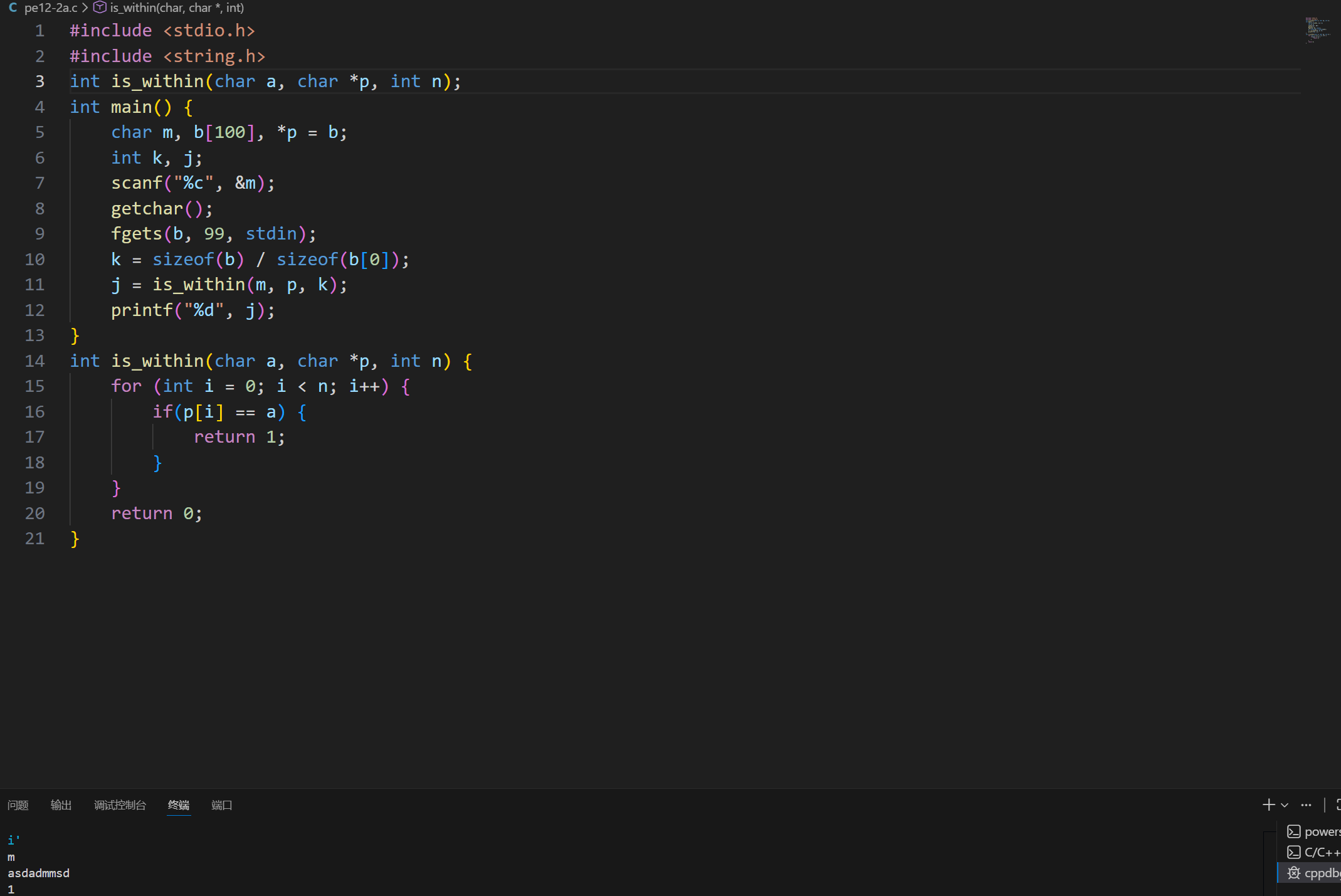Image resolution: width=1341 pixels, height=896 pixels.
Task: Click the code minimap preview
Action: coord(1317,29)
